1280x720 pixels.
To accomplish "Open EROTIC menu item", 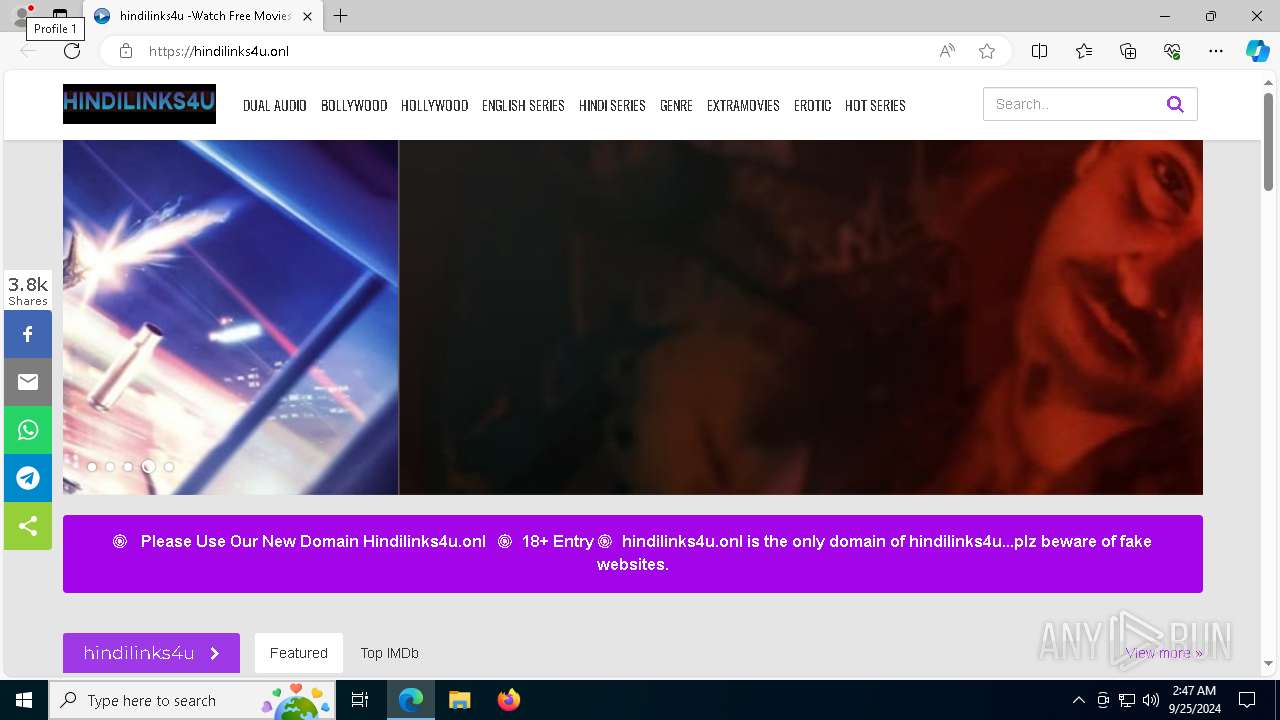I will pyautogui.click(x=812, y=105).
